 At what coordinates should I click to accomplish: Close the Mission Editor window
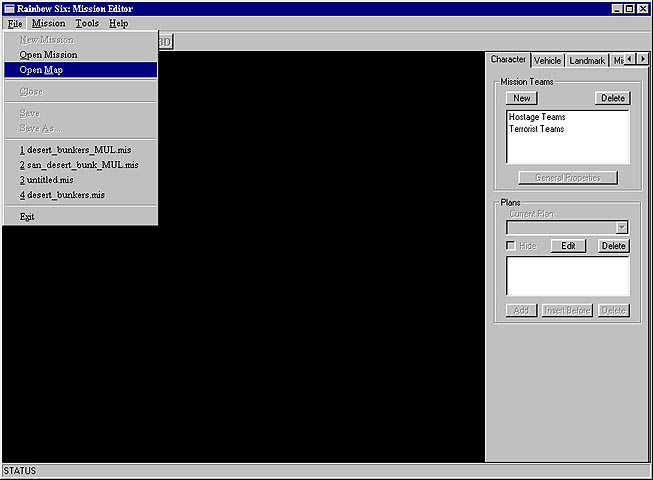click(x=643, y=8)
